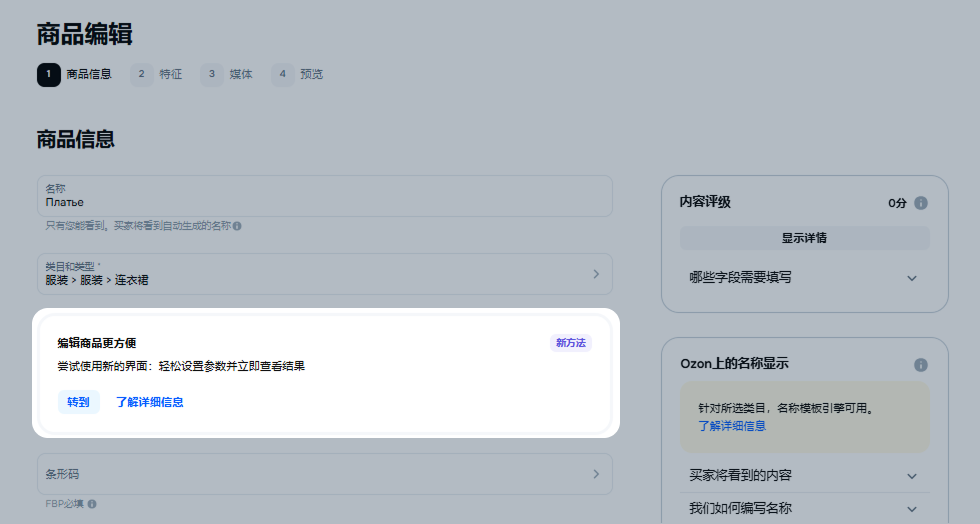Screen dimensions: 980x524
Task: Click the 显示详情 button
Action: point(804,238)
